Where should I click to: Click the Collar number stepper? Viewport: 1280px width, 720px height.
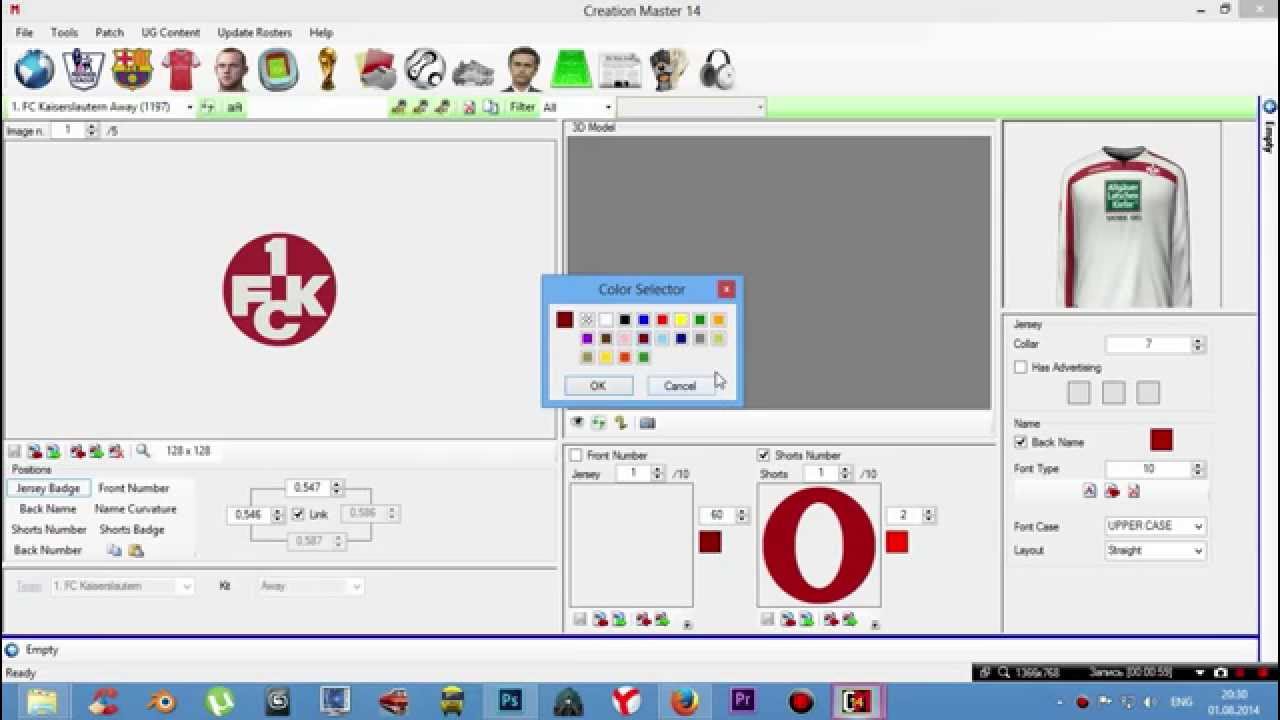point(1198,344)
